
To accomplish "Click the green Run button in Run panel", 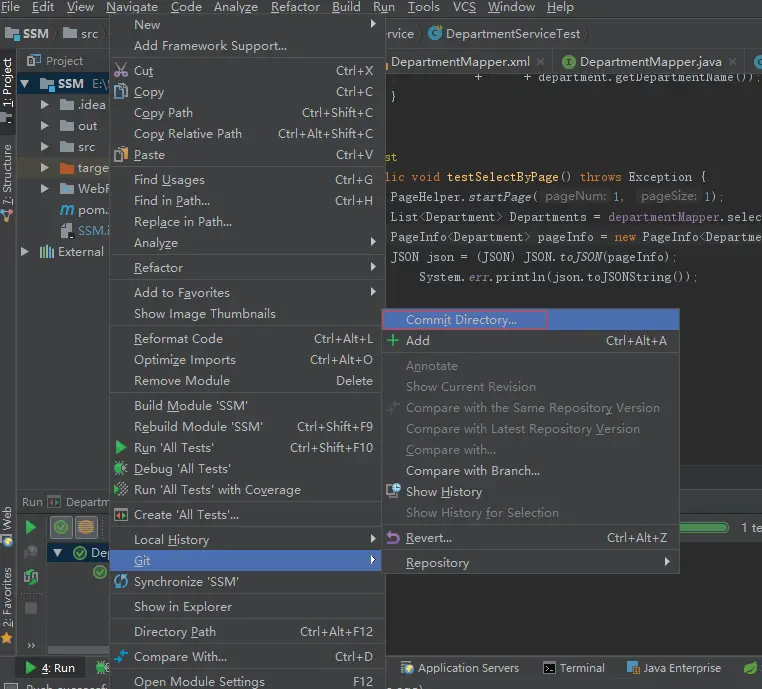I will click(31, 527).
